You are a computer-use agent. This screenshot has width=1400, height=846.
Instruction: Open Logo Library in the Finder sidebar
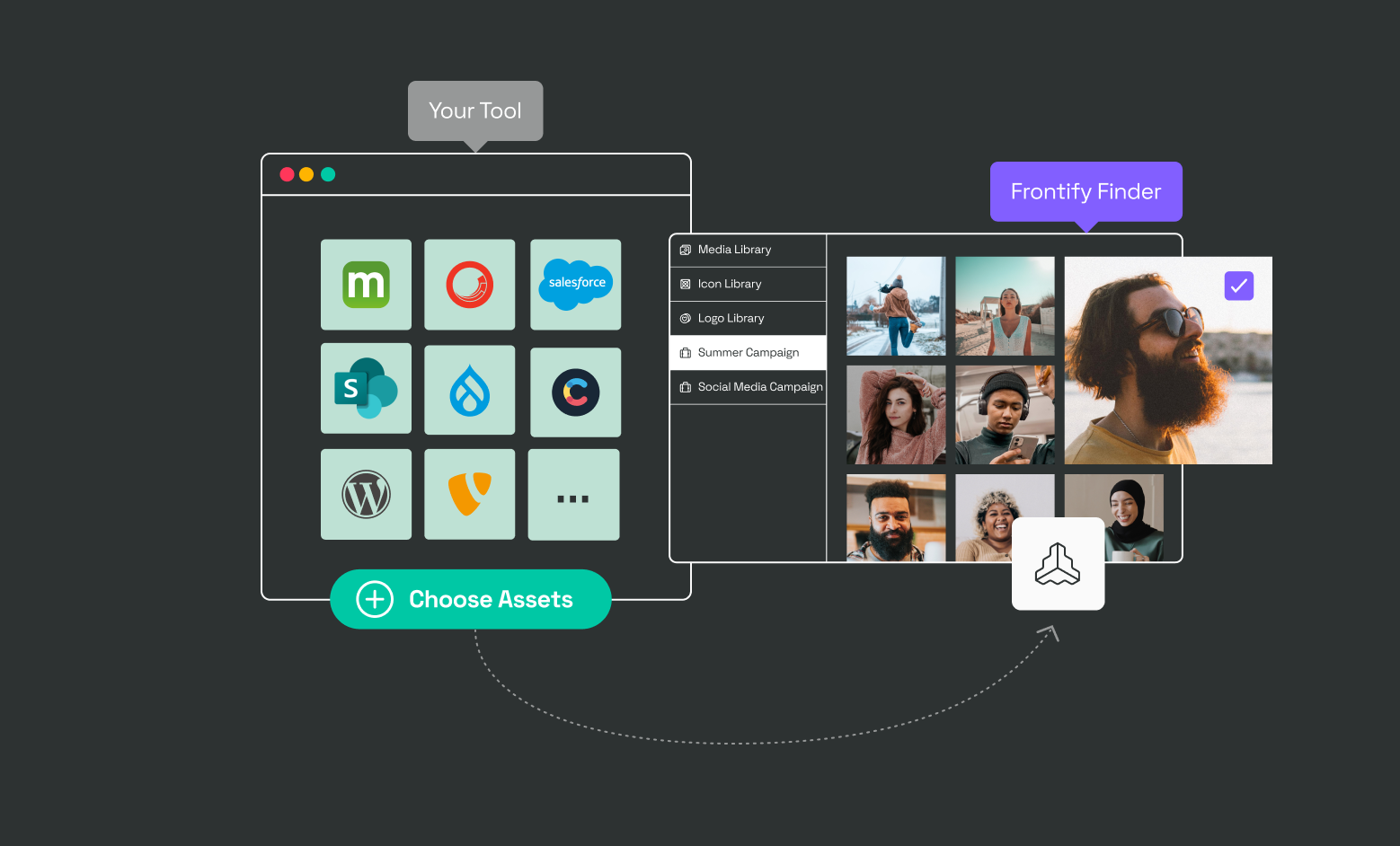748,319
